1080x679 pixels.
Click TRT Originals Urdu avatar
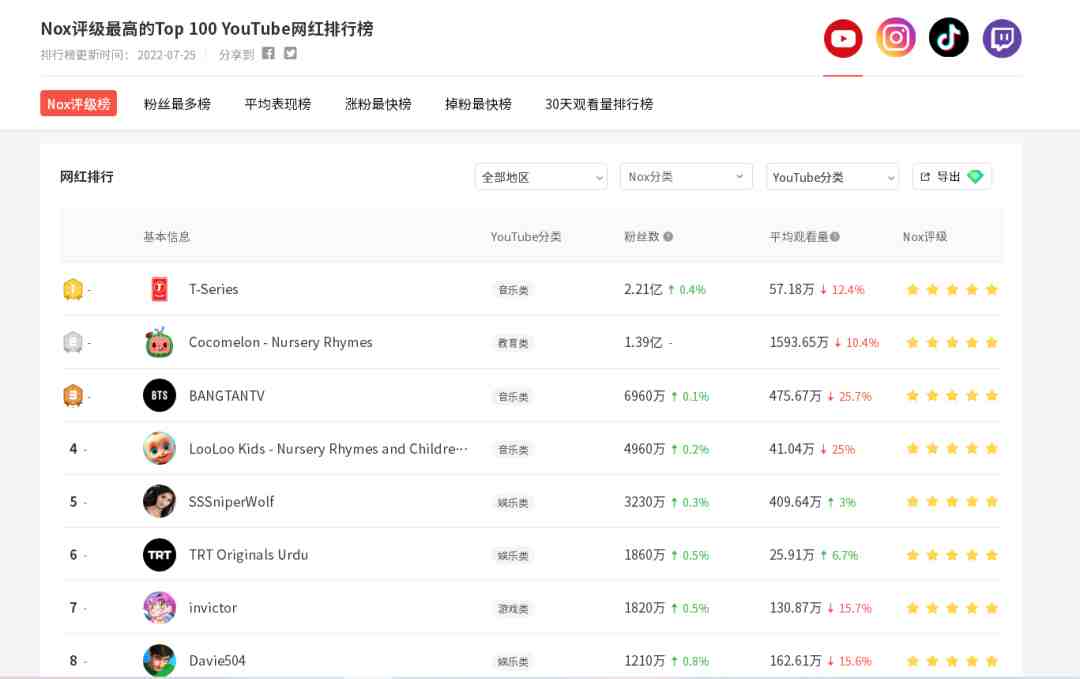(159, 554)
